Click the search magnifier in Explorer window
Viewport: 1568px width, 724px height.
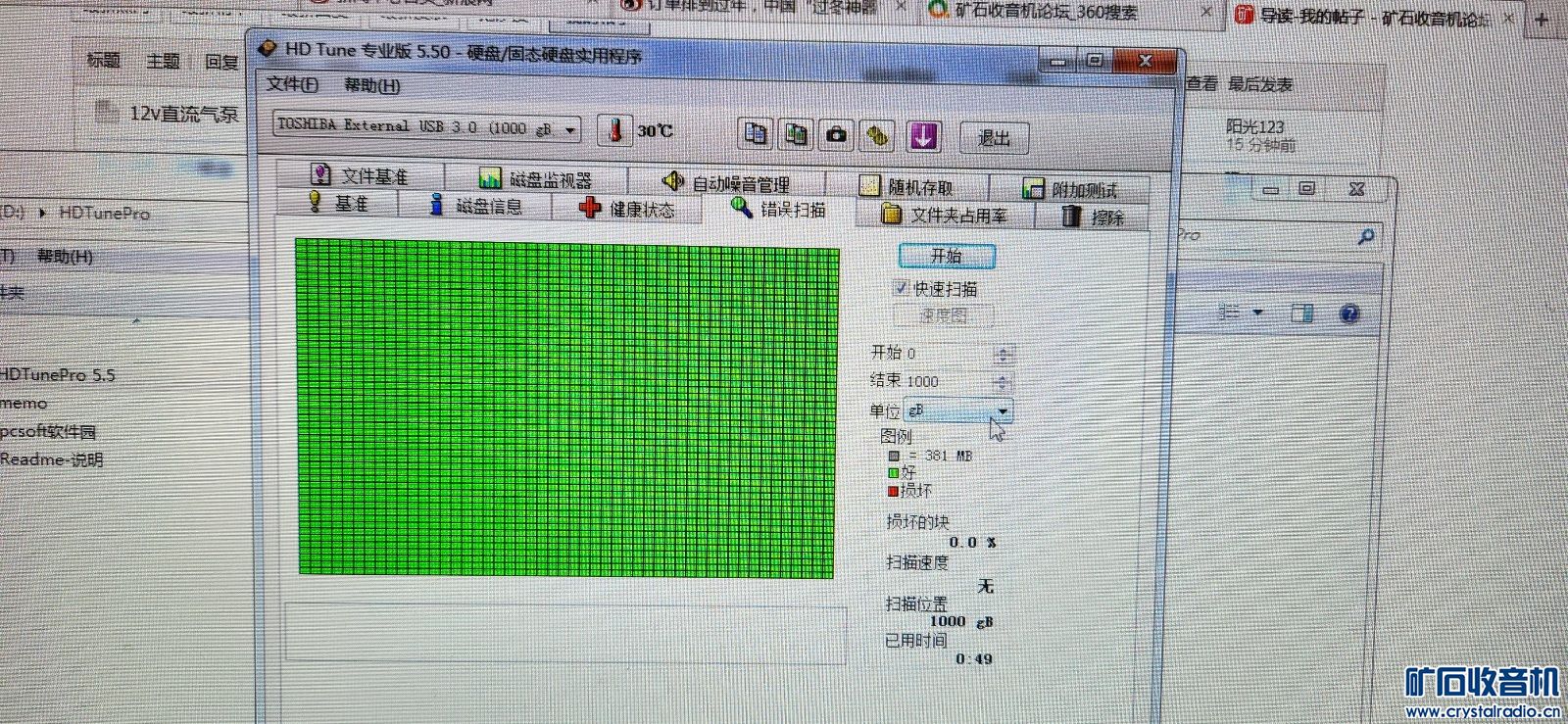[x=1366, y=235]
